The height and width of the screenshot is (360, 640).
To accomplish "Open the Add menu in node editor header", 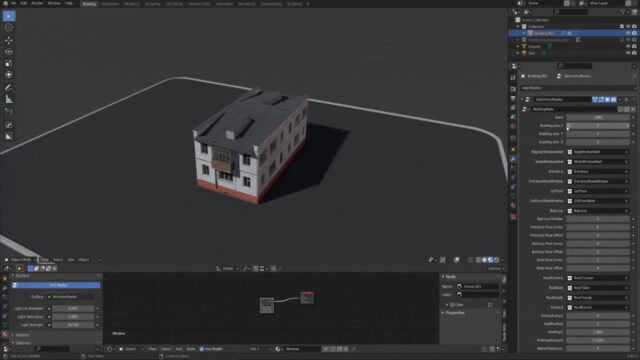I will point(179,349).
